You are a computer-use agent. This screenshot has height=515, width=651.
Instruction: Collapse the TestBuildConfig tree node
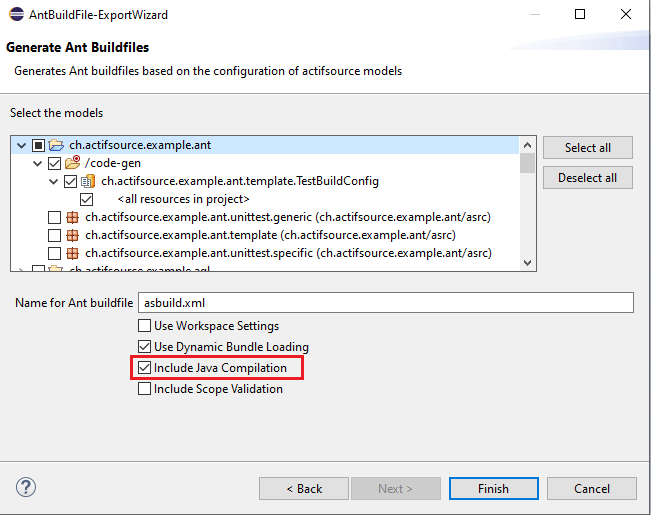point(54,182)
